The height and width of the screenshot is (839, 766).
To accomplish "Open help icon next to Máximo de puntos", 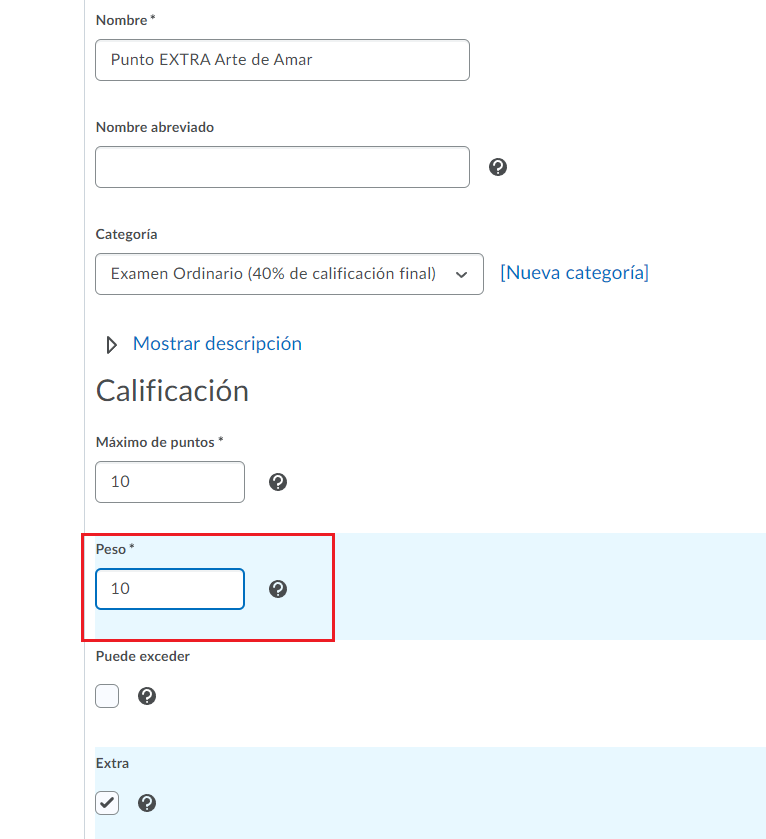I will click(x=279, y=482).
